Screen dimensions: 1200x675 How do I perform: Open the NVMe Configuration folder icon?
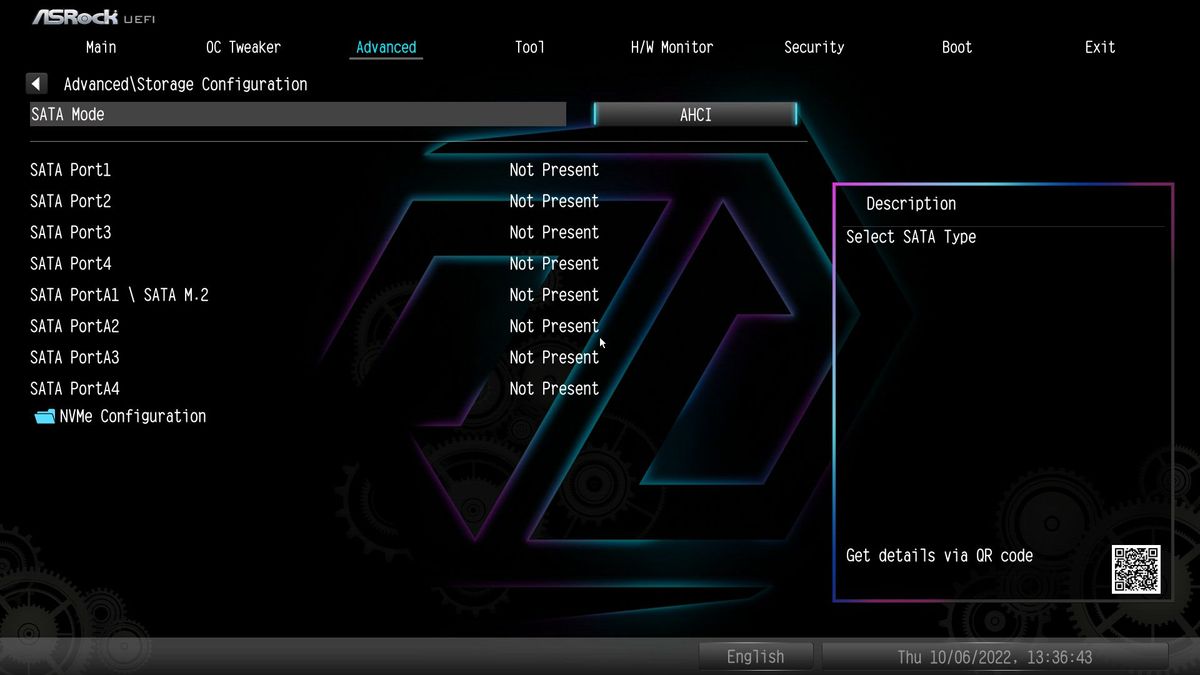click(44, 416)
